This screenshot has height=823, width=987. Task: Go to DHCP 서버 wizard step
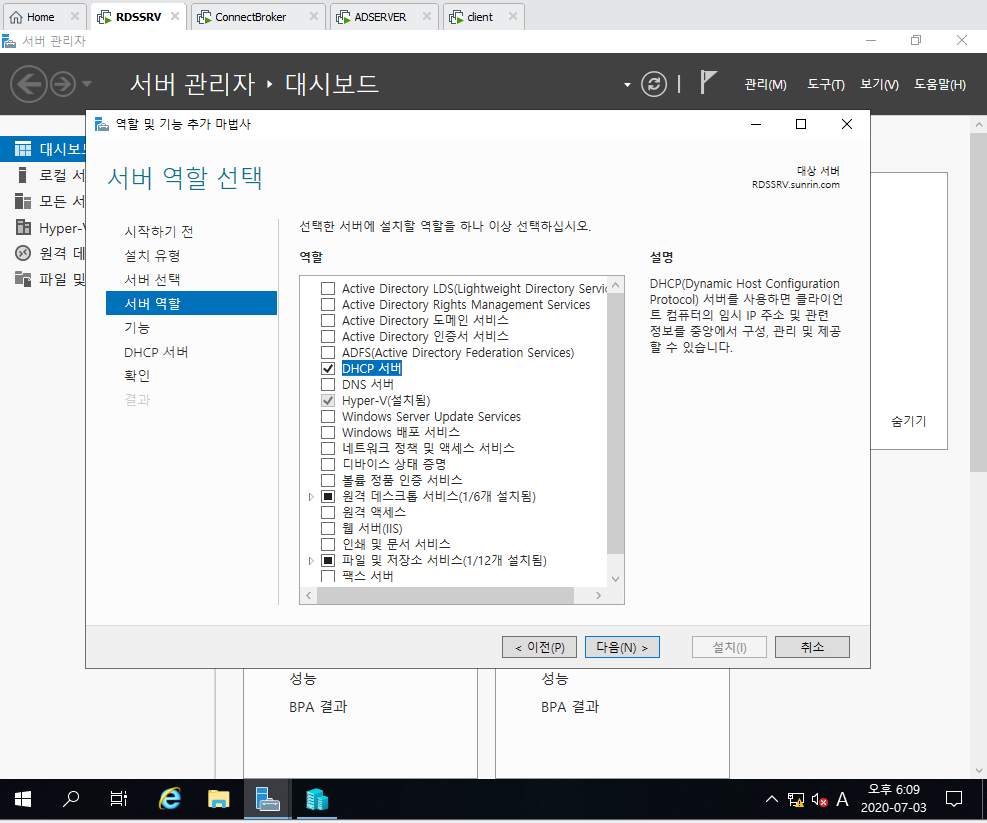coord(156,352)
